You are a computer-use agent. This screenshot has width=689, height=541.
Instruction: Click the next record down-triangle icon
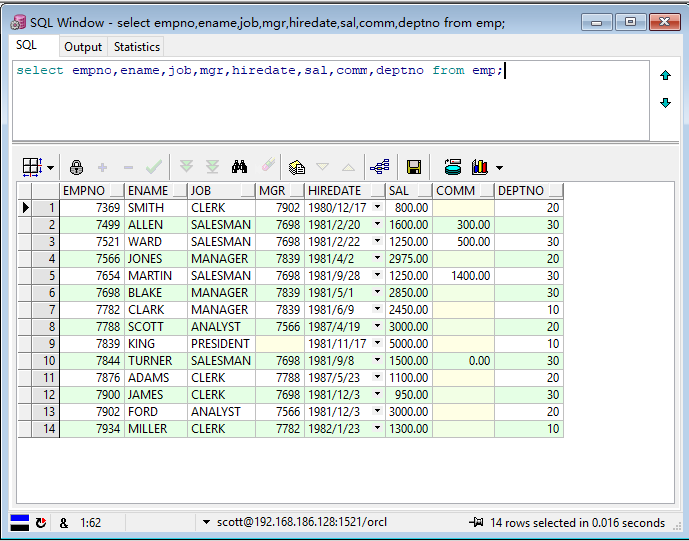coord(323,167)
